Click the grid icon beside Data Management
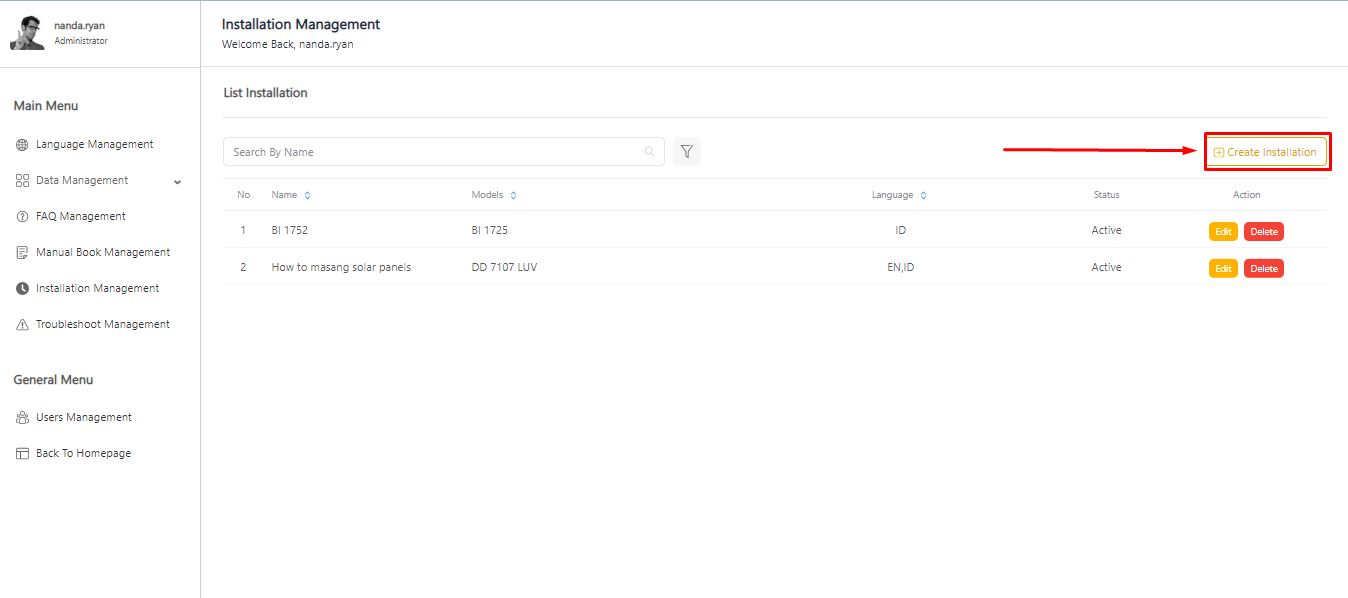1348x598 pixels. point(22,181)
